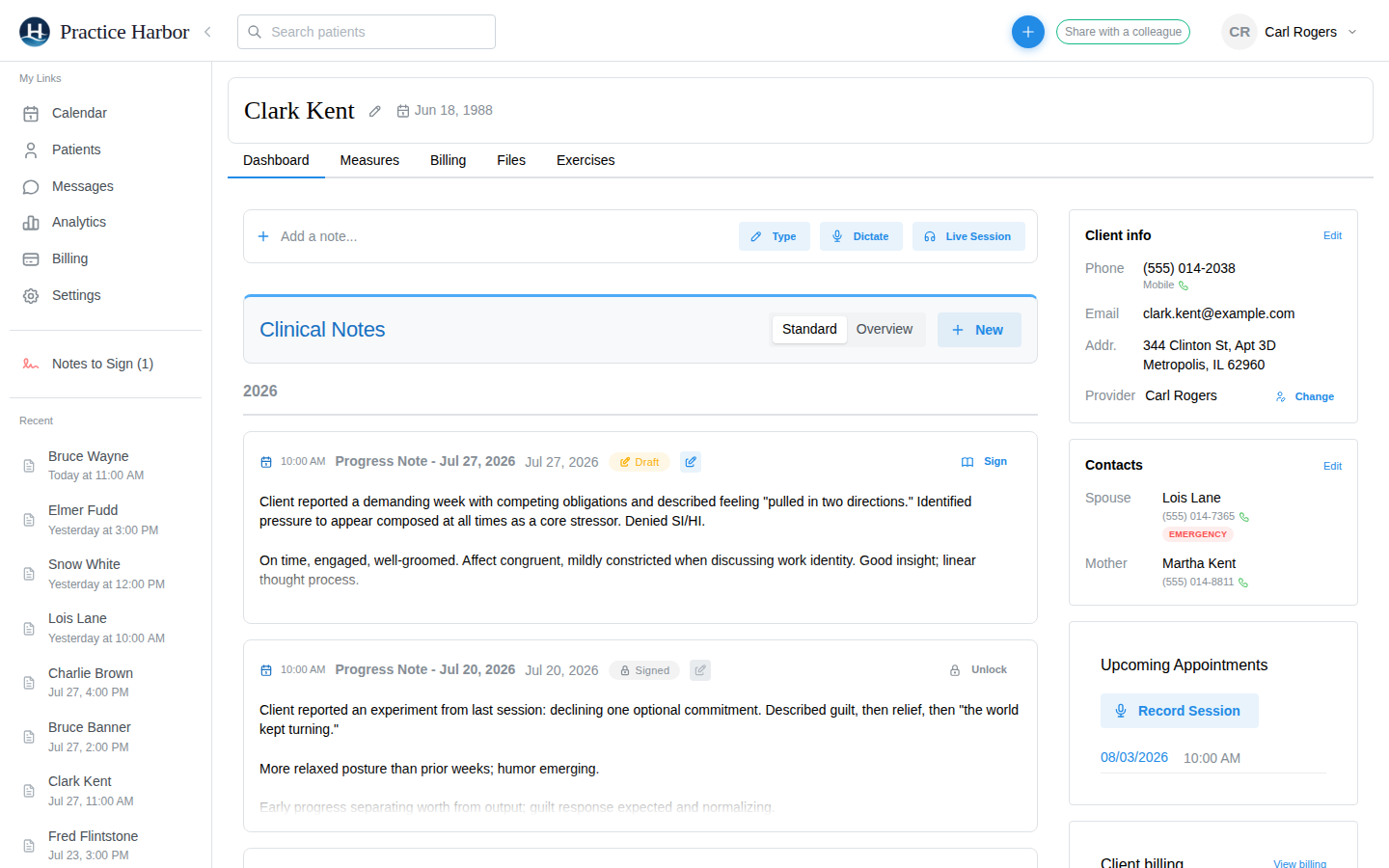Create a New clinical note

pos(979,330)
